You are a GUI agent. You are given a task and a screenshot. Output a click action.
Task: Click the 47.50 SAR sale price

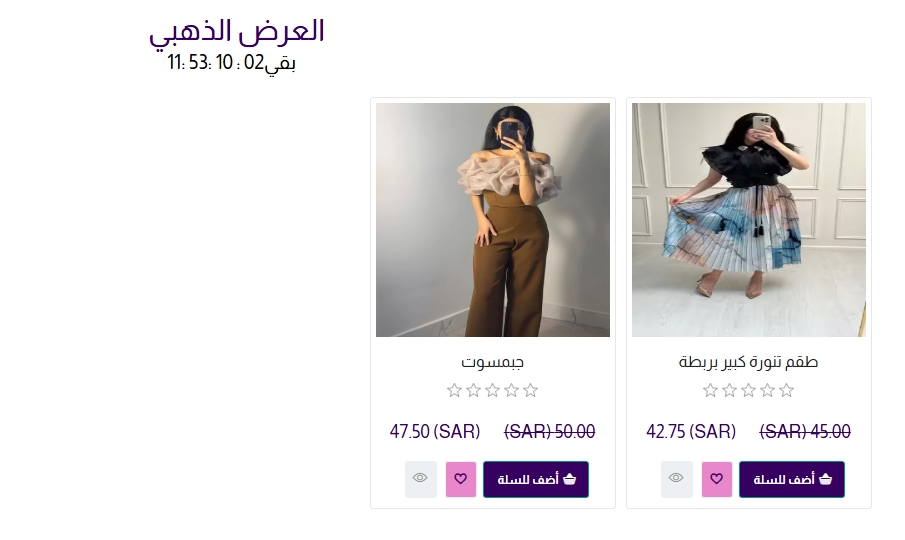[435, 432]
